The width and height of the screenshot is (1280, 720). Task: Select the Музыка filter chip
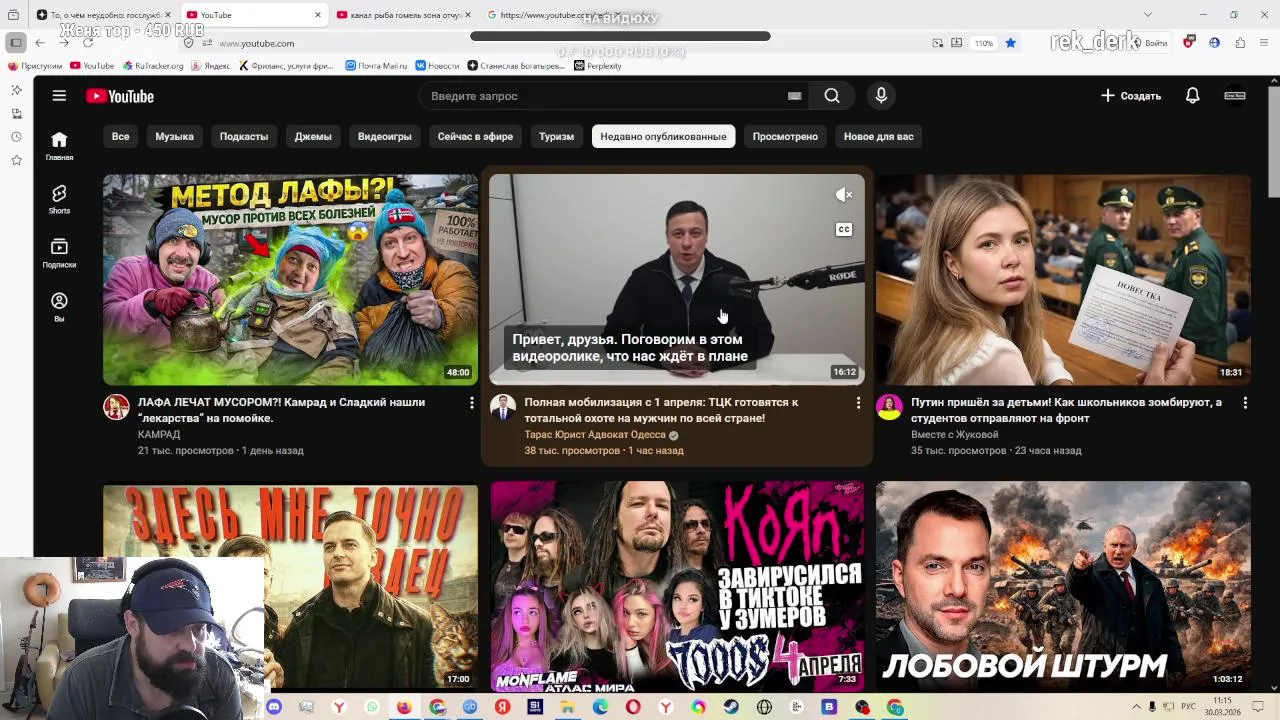click(174, 136)
